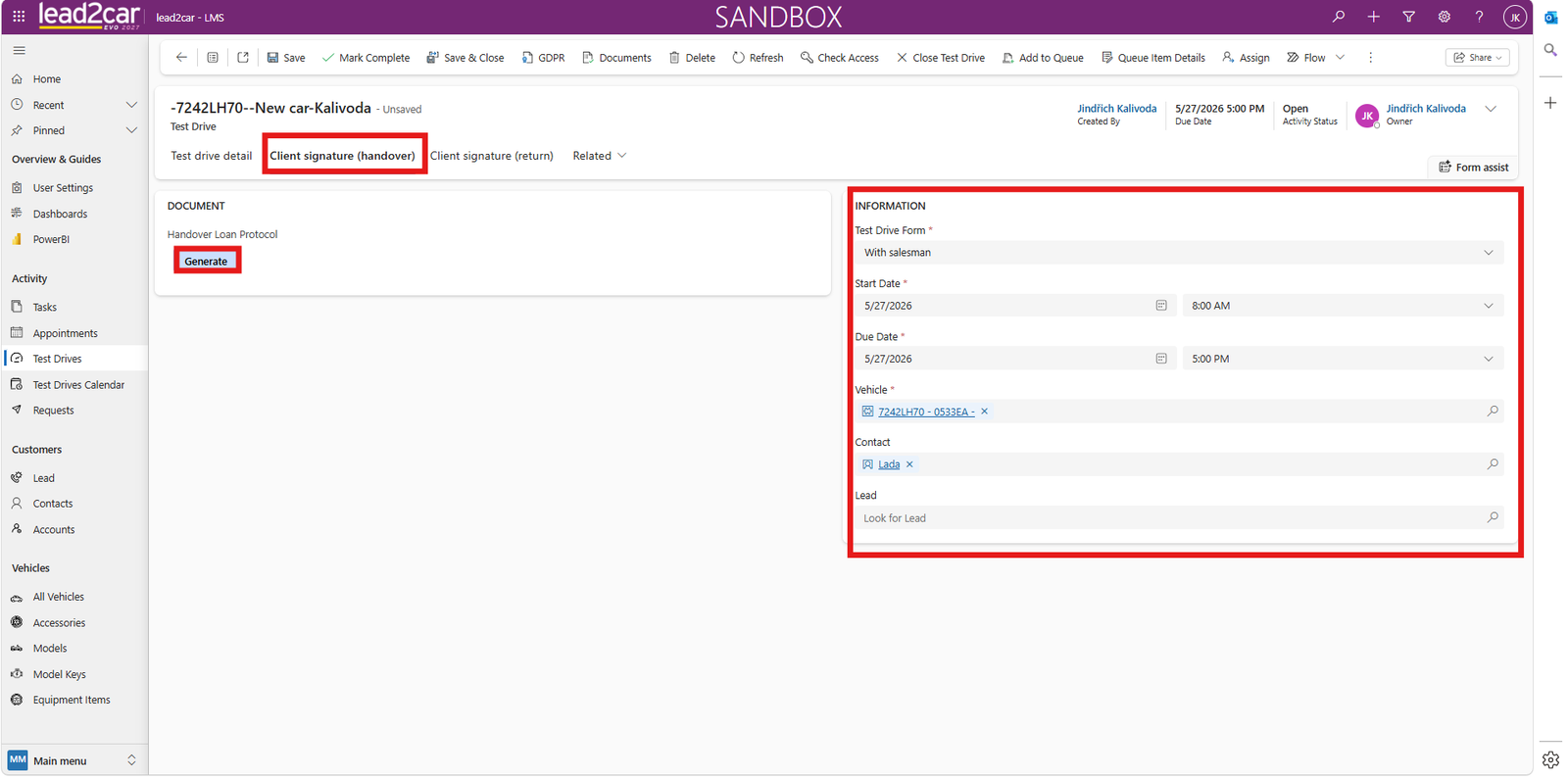
Task: Open the app launcher waffle icon
Action: 19,17
